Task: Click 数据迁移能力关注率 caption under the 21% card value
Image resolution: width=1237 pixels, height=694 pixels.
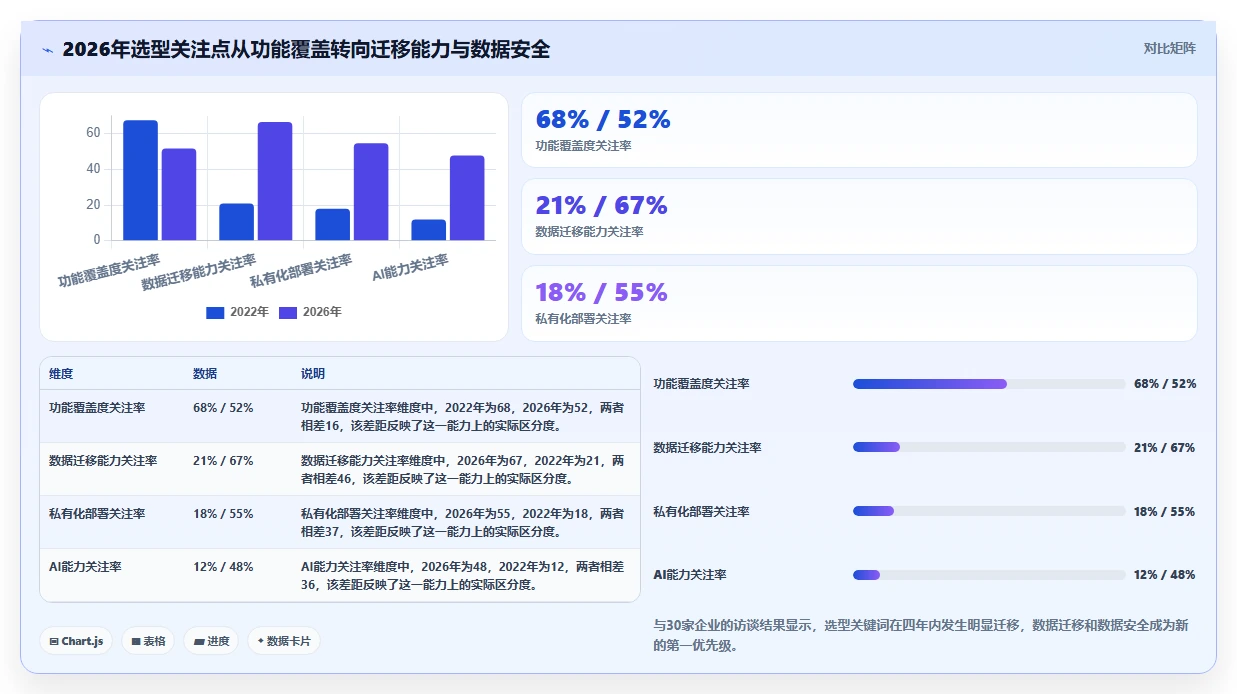Action: point(589,232)
